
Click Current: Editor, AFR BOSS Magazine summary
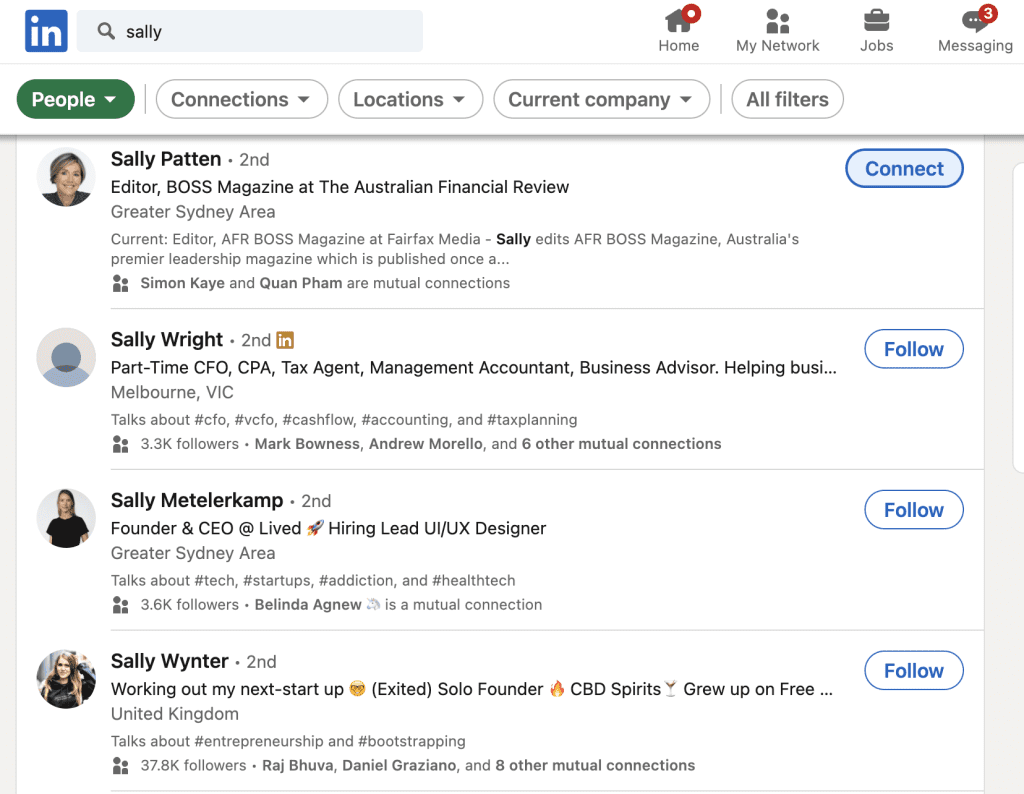click(455, 249)
